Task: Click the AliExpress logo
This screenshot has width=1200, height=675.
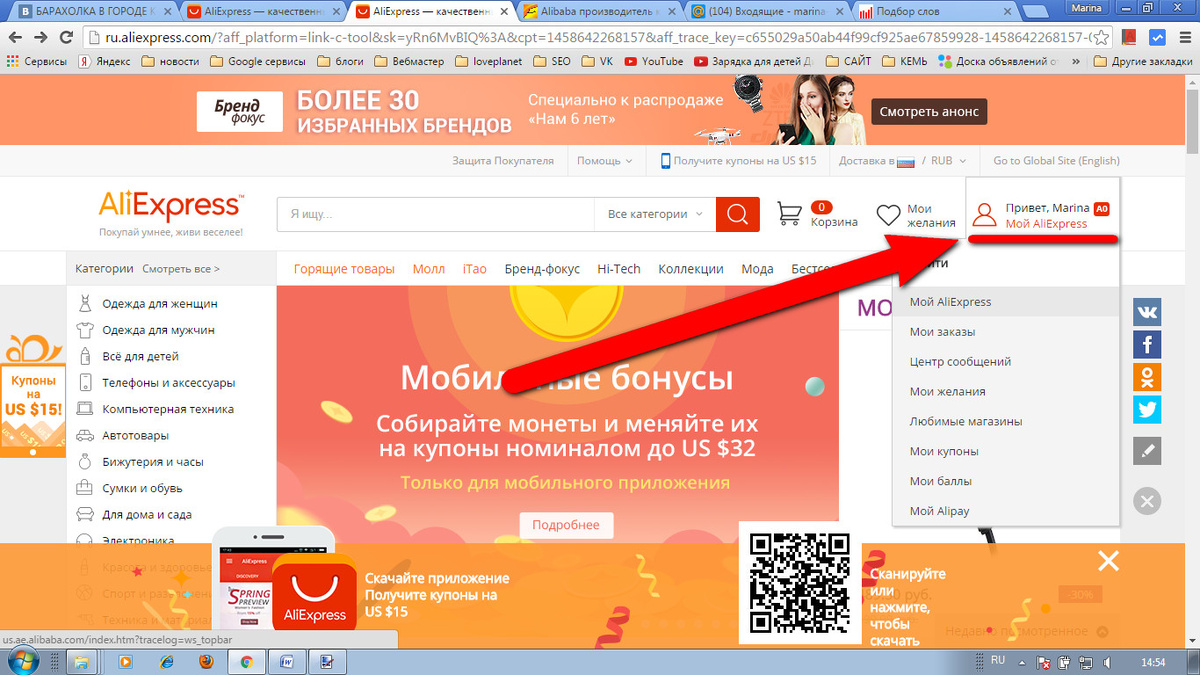Action: click(169, 206)
